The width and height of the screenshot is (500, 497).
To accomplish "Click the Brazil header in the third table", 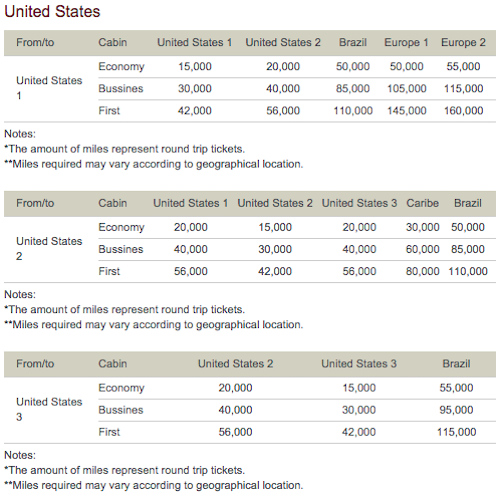I will coord(456,364).
